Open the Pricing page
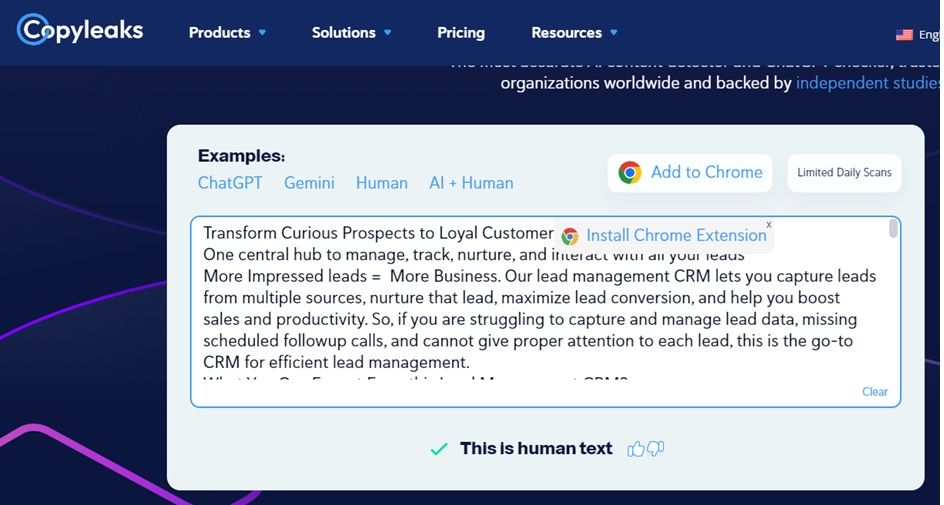This screenshot has height=505, width=944. (460, 33)
